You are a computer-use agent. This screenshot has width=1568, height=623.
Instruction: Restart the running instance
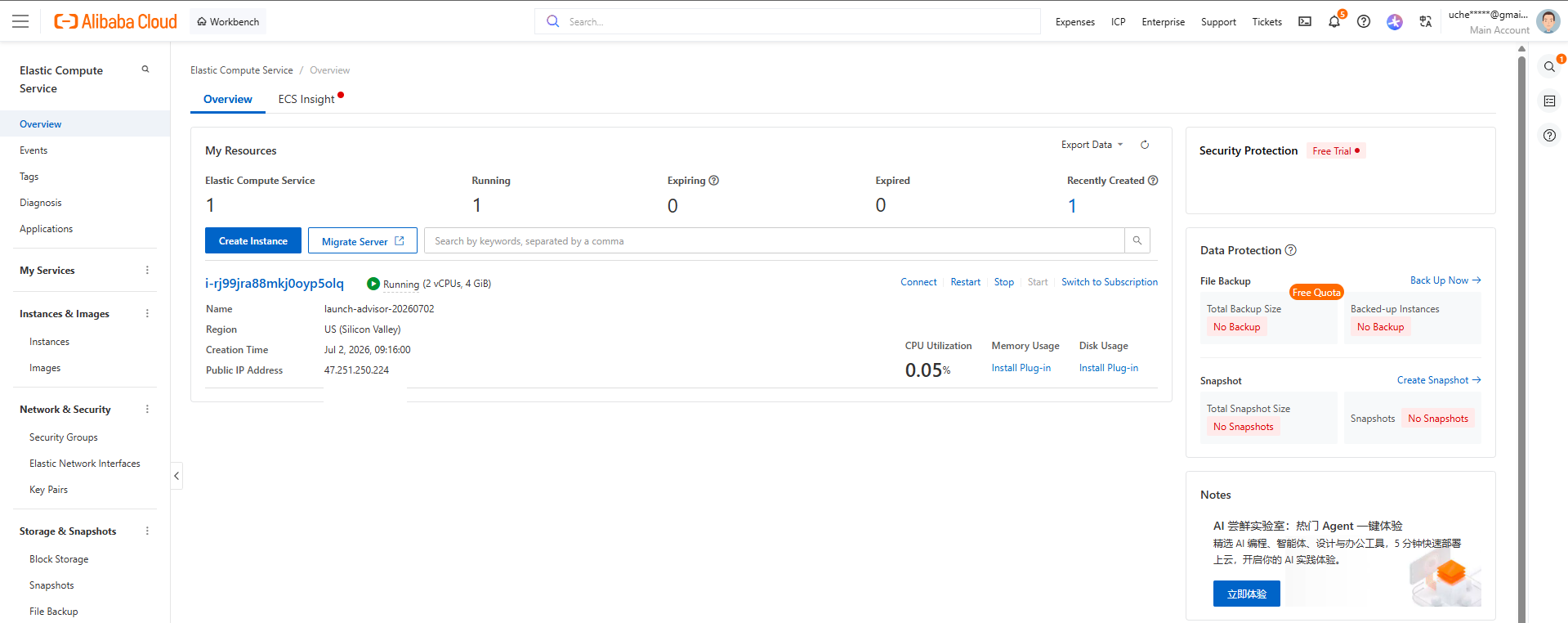click(965, 282)
